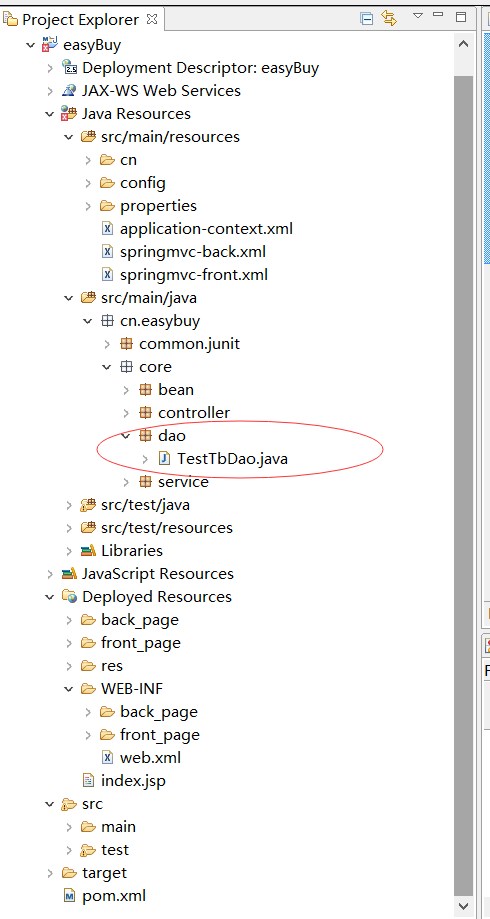The image size is (490, 919).
Task: Select the application-context.xml label
Action: (x=206, y=229)
